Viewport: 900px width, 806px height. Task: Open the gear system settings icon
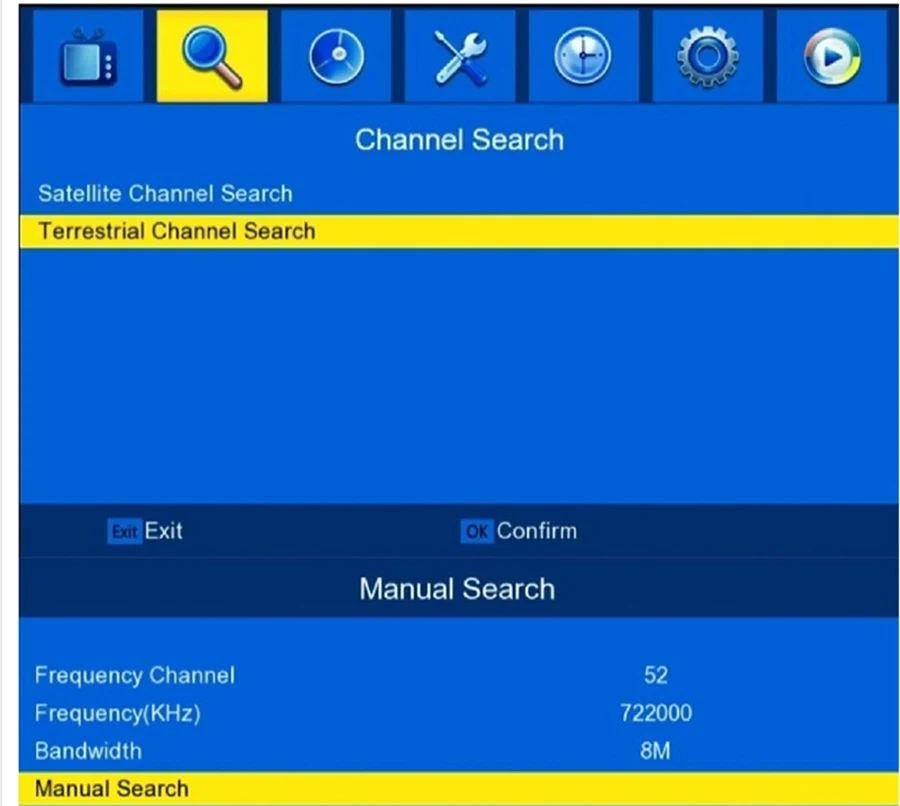point(708,56)
